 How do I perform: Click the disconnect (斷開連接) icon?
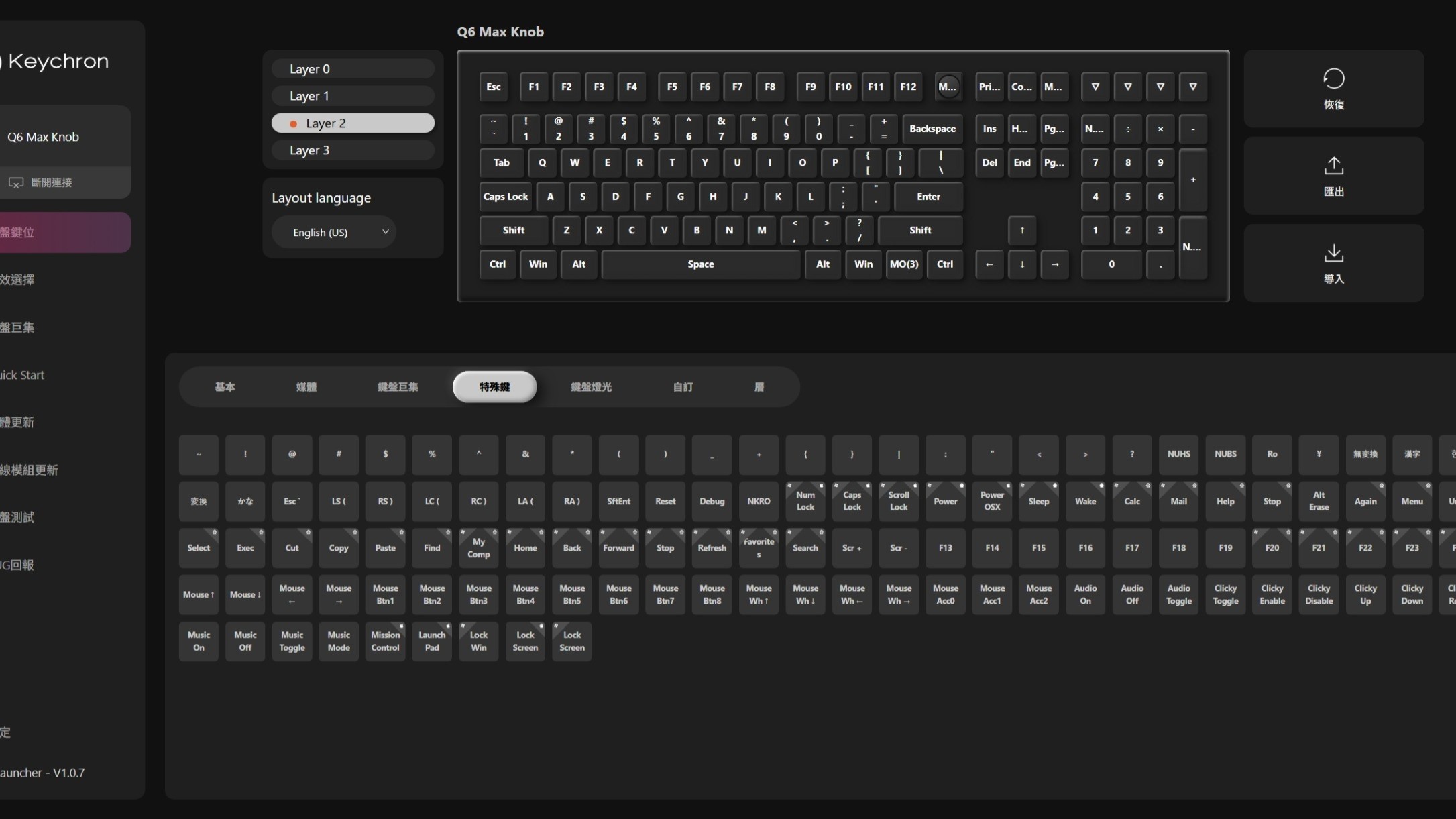16,182
